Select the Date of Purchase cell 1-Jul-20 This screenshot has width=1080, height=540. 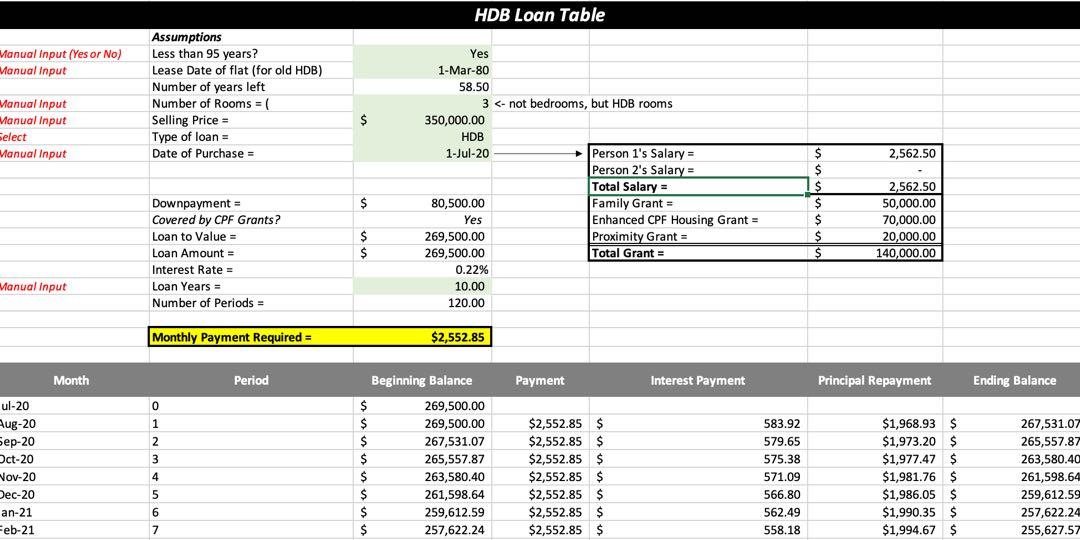point(422,153)
